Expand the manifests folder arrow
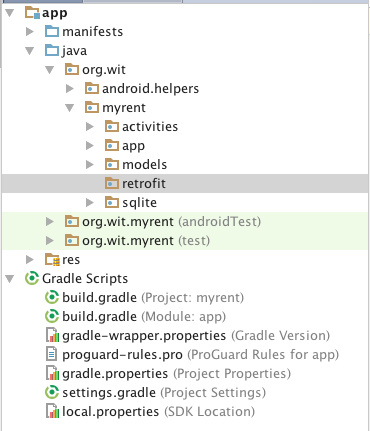 pos(30,32)
